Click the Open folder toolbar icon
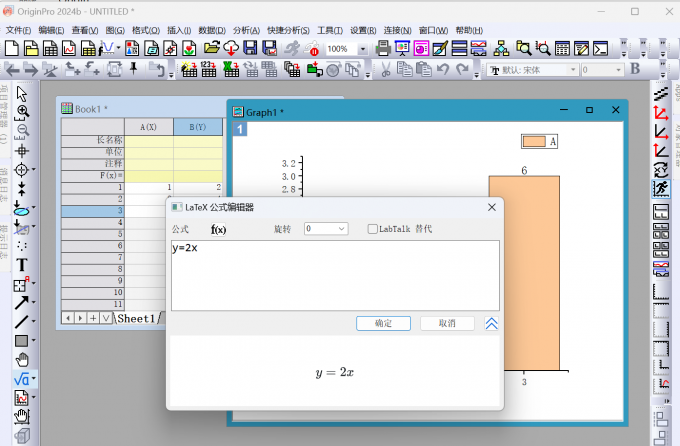The image size is (680, 446). (x=212, y=48)
